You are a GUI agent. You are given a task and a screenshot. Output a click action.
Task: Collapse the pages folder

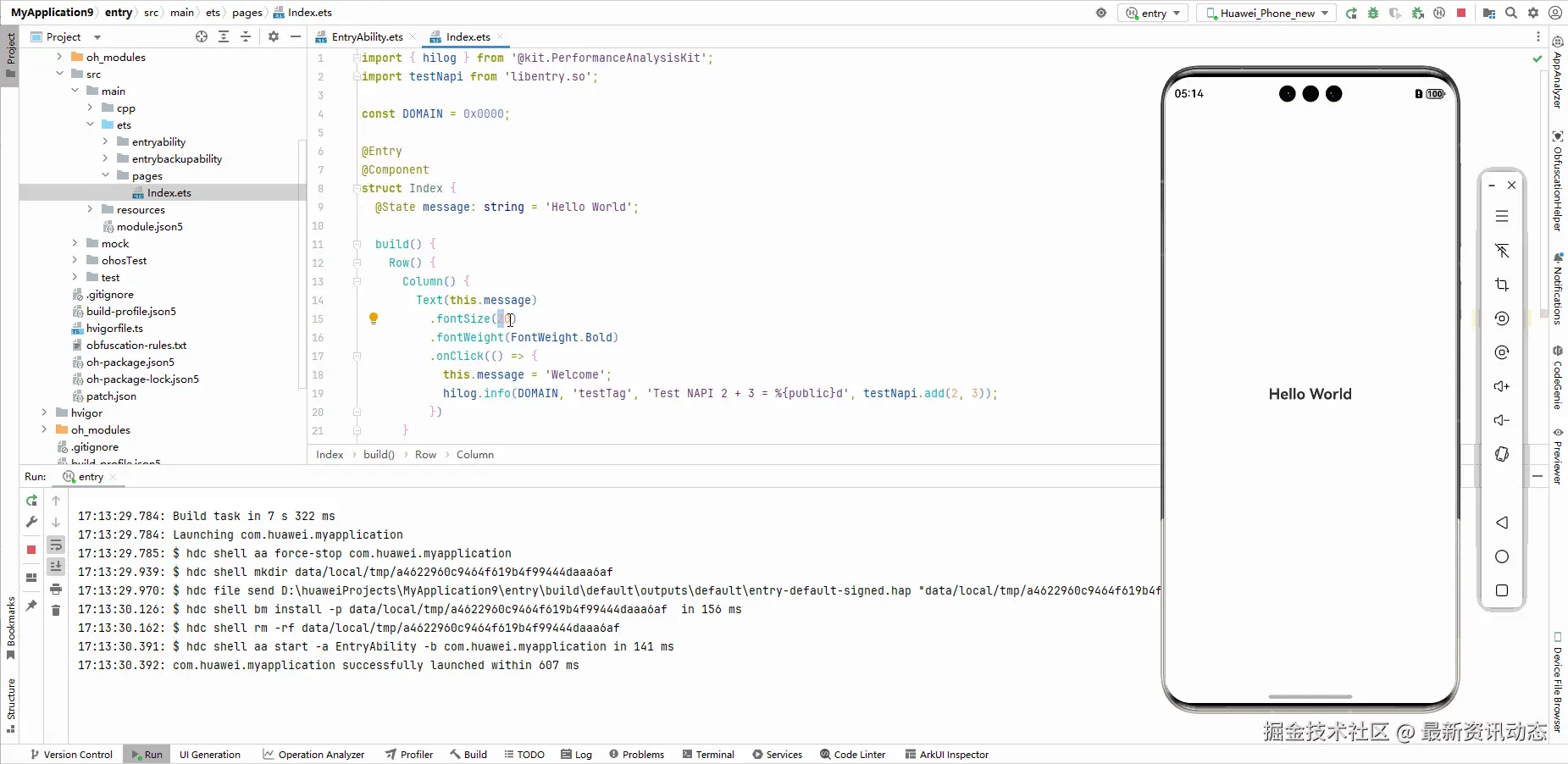(x=105, y=175)
